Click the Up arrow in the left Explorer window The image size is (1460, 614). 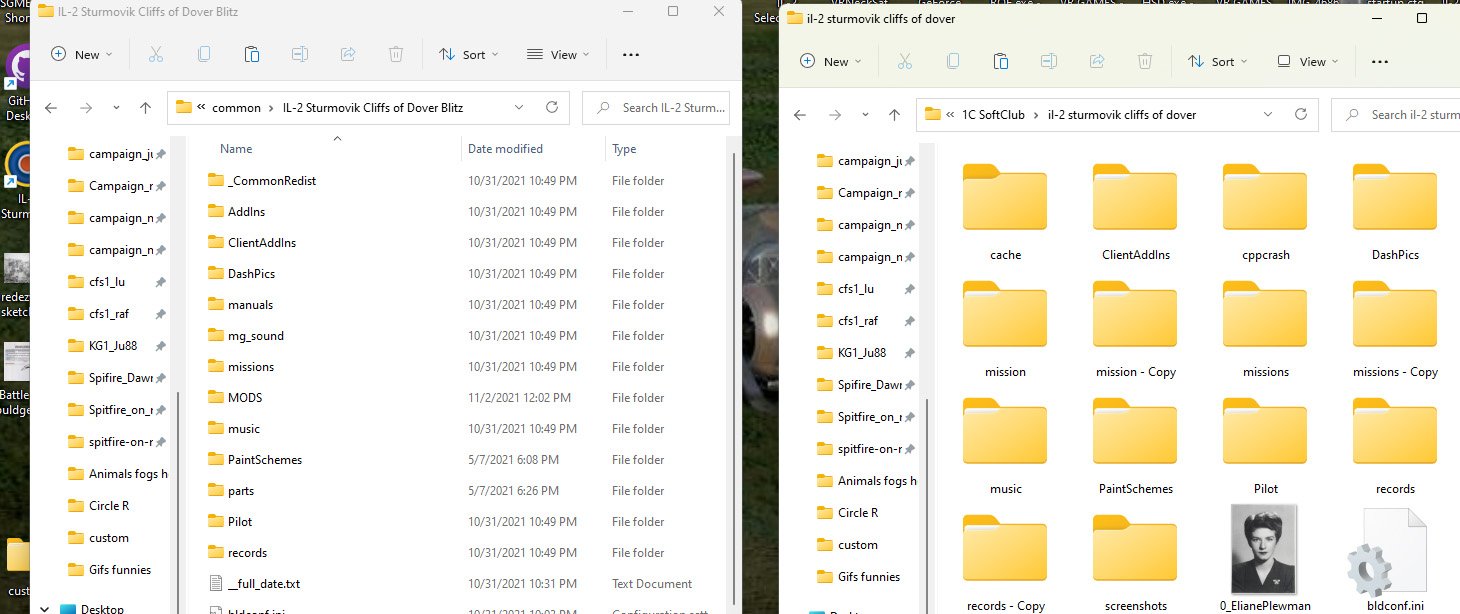click(x=145, y=108)
